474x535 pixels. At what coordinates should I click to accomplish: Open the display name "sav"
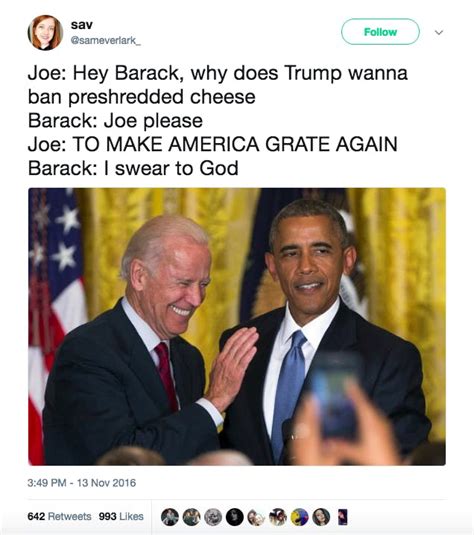82,25
